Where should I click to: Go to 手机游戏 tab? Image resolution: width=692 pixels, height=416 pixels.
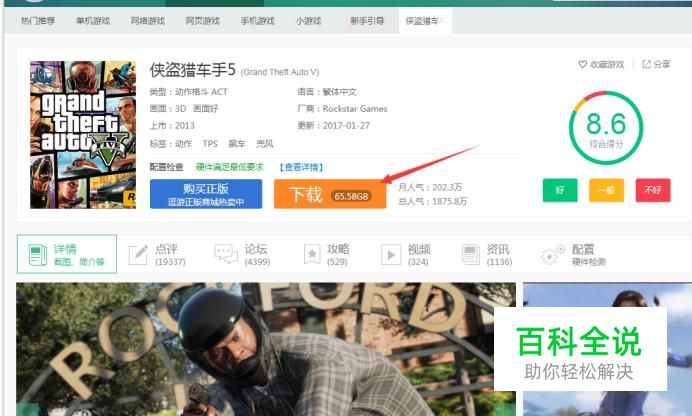tap(257, 21)
